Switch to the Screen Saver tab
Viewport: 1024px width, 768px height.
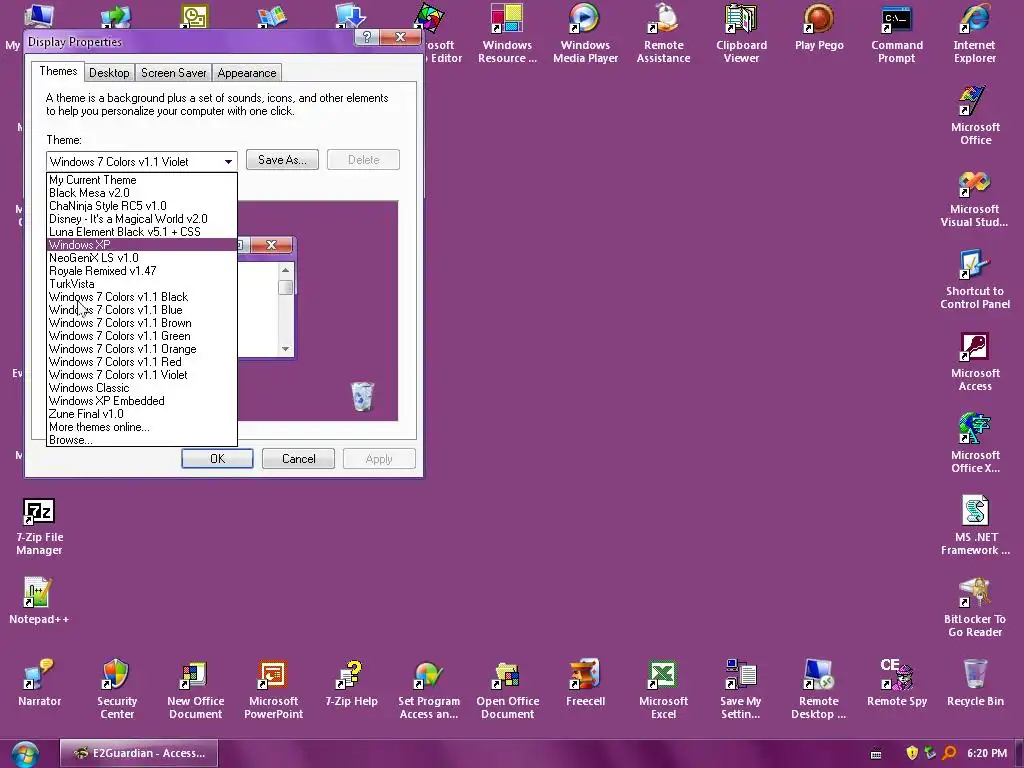pyautogui.click(x=174, y=72)
